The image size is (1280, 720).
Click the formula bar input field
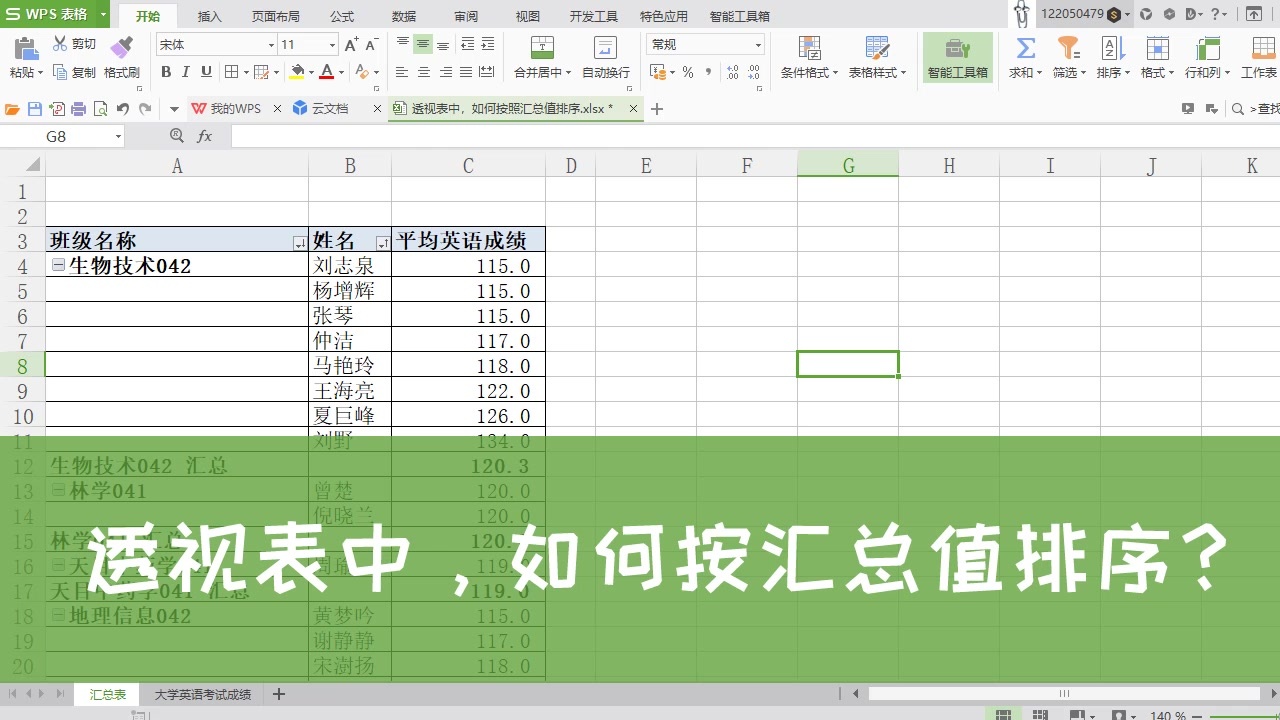(x=755, y=136)
